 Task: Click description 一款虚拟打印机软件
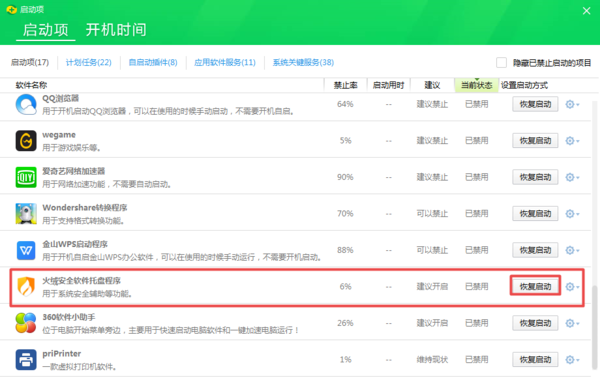(79, 367)
